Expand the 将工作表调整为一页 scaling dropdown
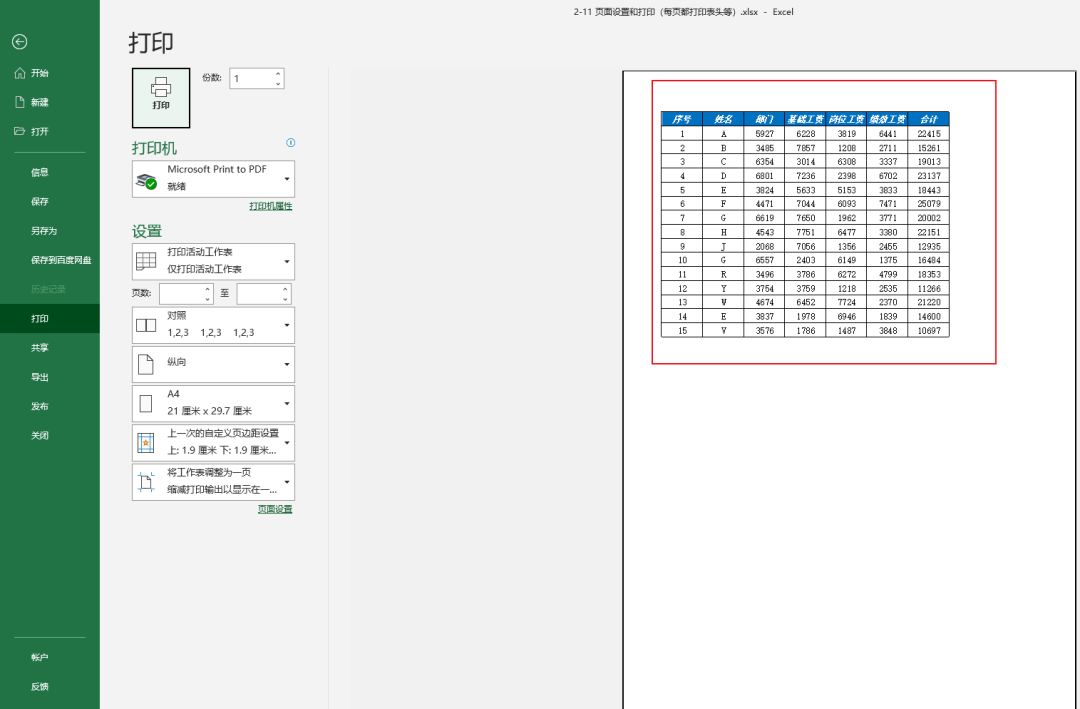This screenshot has width=1080, height=709. point(287,482)
